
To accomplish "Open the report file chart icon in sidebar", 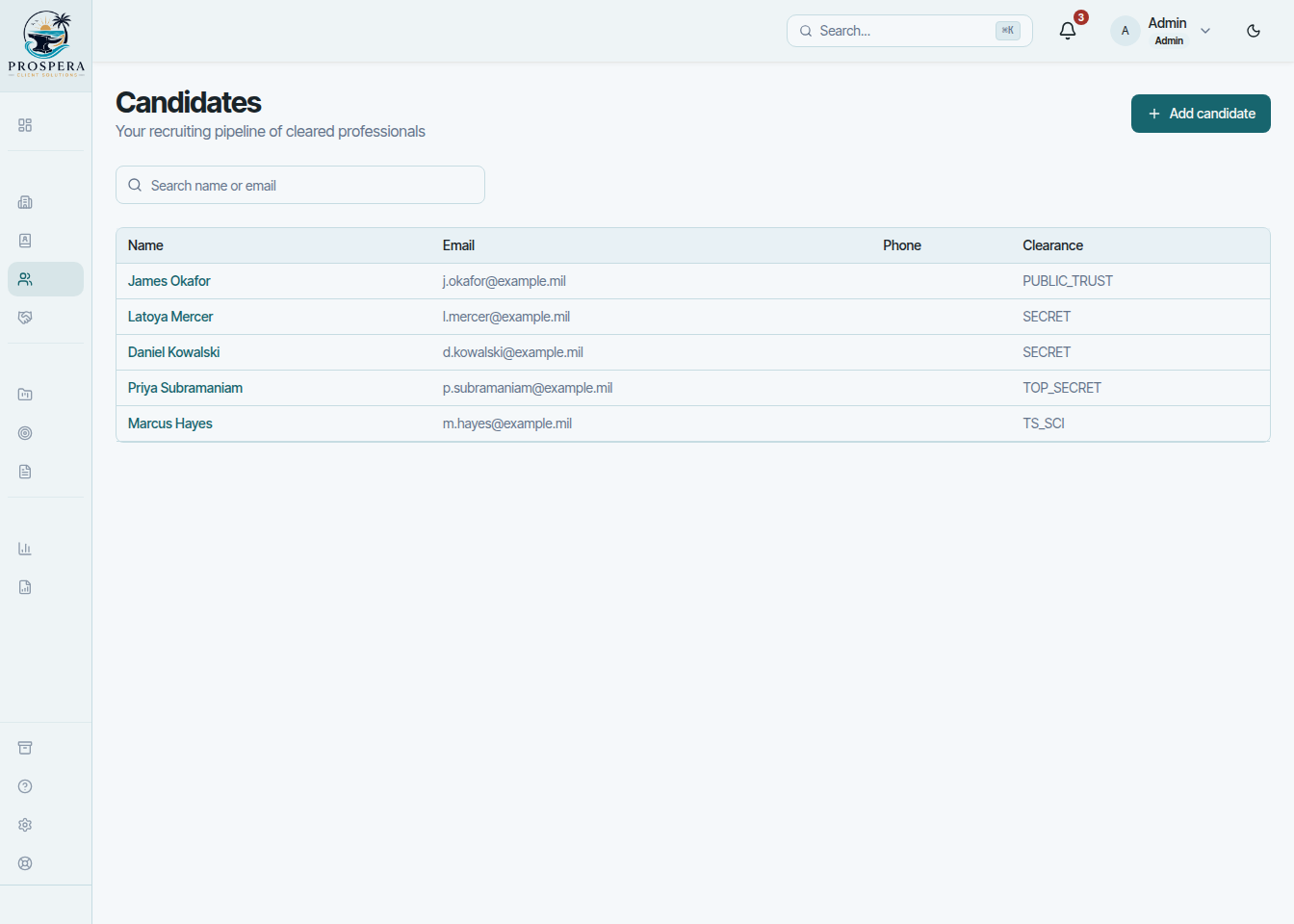I will coord(25,587).
